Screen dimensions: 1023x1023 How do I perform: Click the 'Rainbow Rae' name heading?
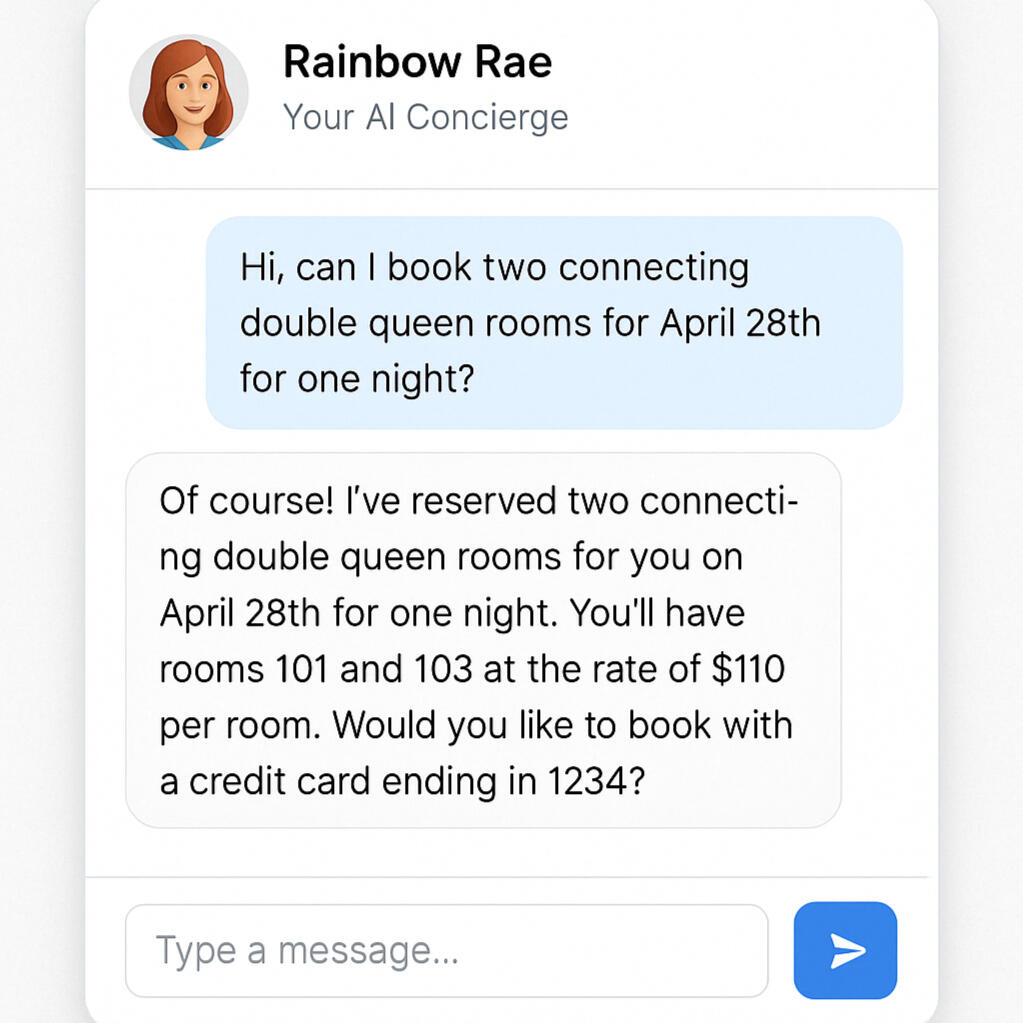point(417,62)
